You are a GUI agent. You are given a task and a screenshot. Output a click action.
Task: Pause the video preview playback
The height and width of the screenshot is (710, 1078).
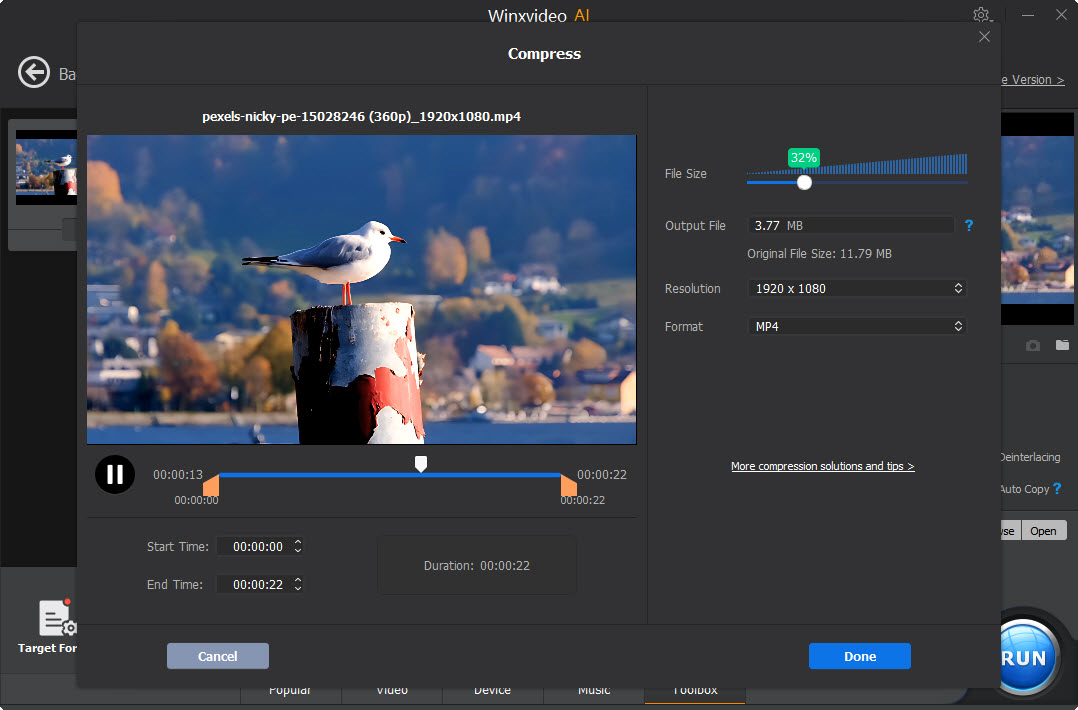click(115, 474)
